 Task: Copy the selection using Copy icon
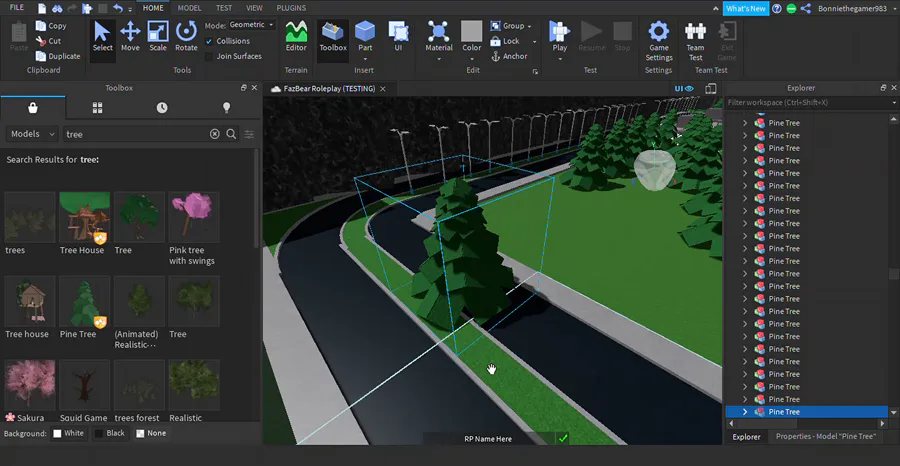pos(41,26)
